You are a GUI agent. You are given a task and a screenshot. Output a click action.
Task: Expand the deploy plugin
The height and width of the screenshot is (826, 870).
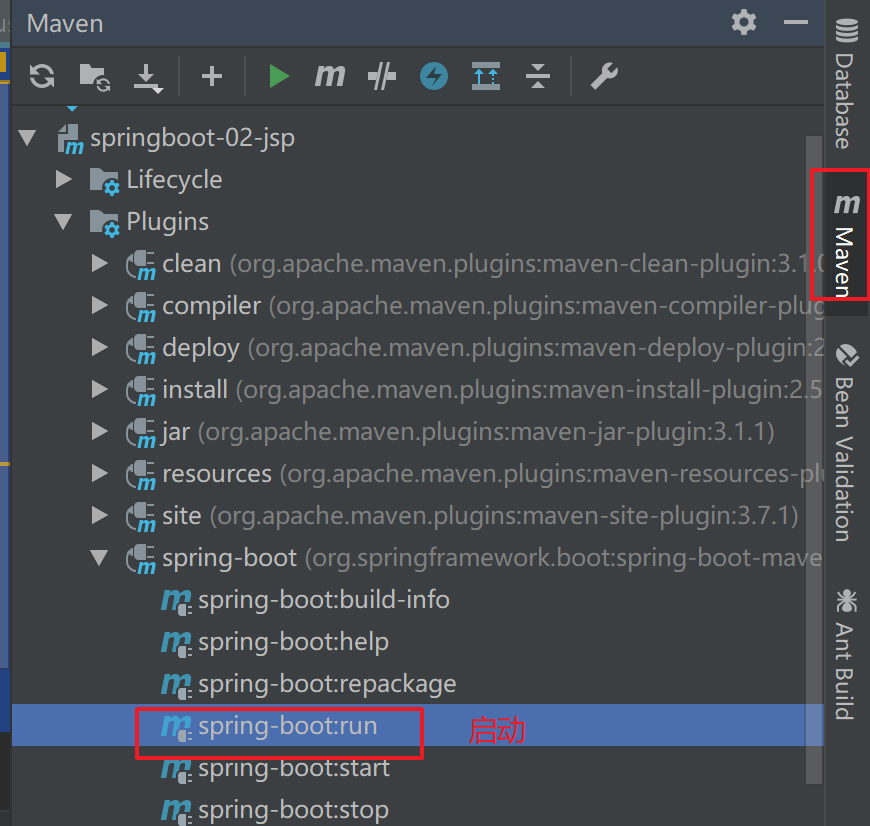(100, 347)
